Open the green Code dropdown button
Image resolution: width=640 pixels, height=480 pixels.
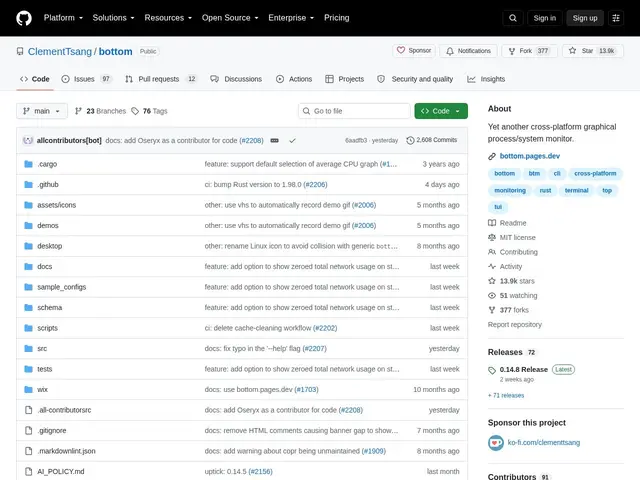click(441, 111)
